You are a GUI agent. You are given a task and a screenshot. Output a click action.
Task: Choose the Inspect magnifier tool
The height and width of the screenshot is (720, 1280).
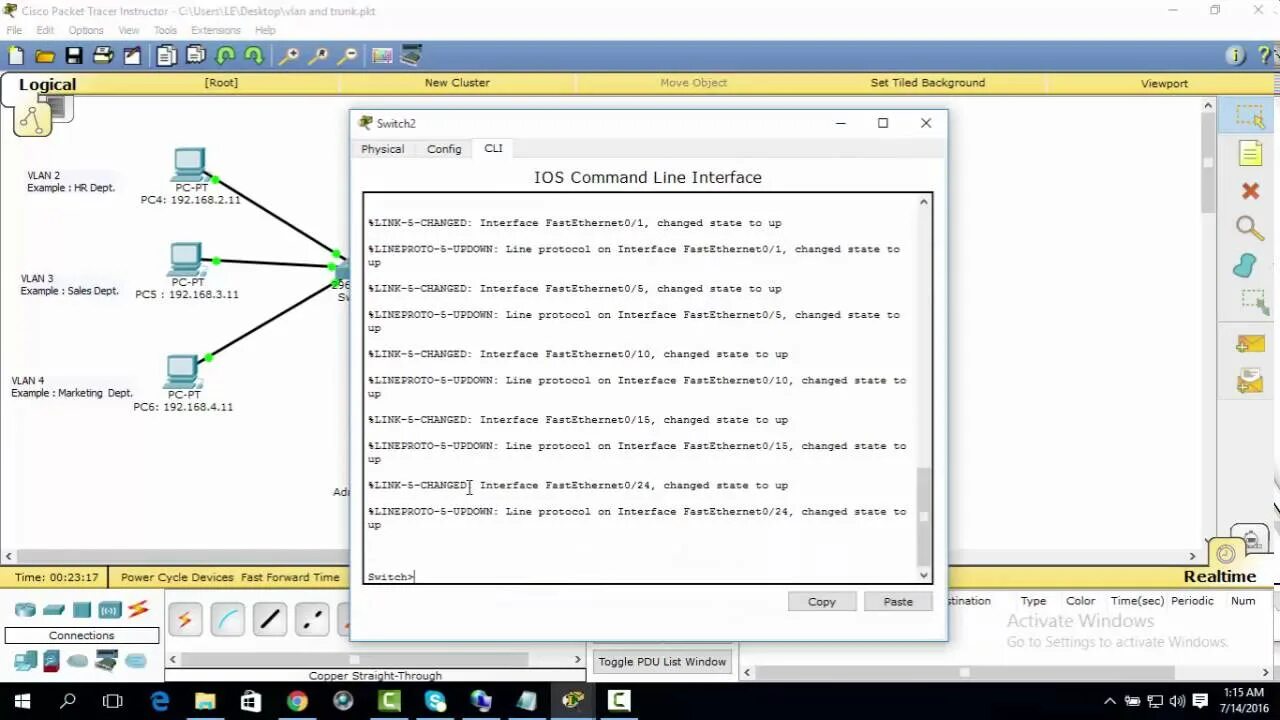click(1250, 228)
